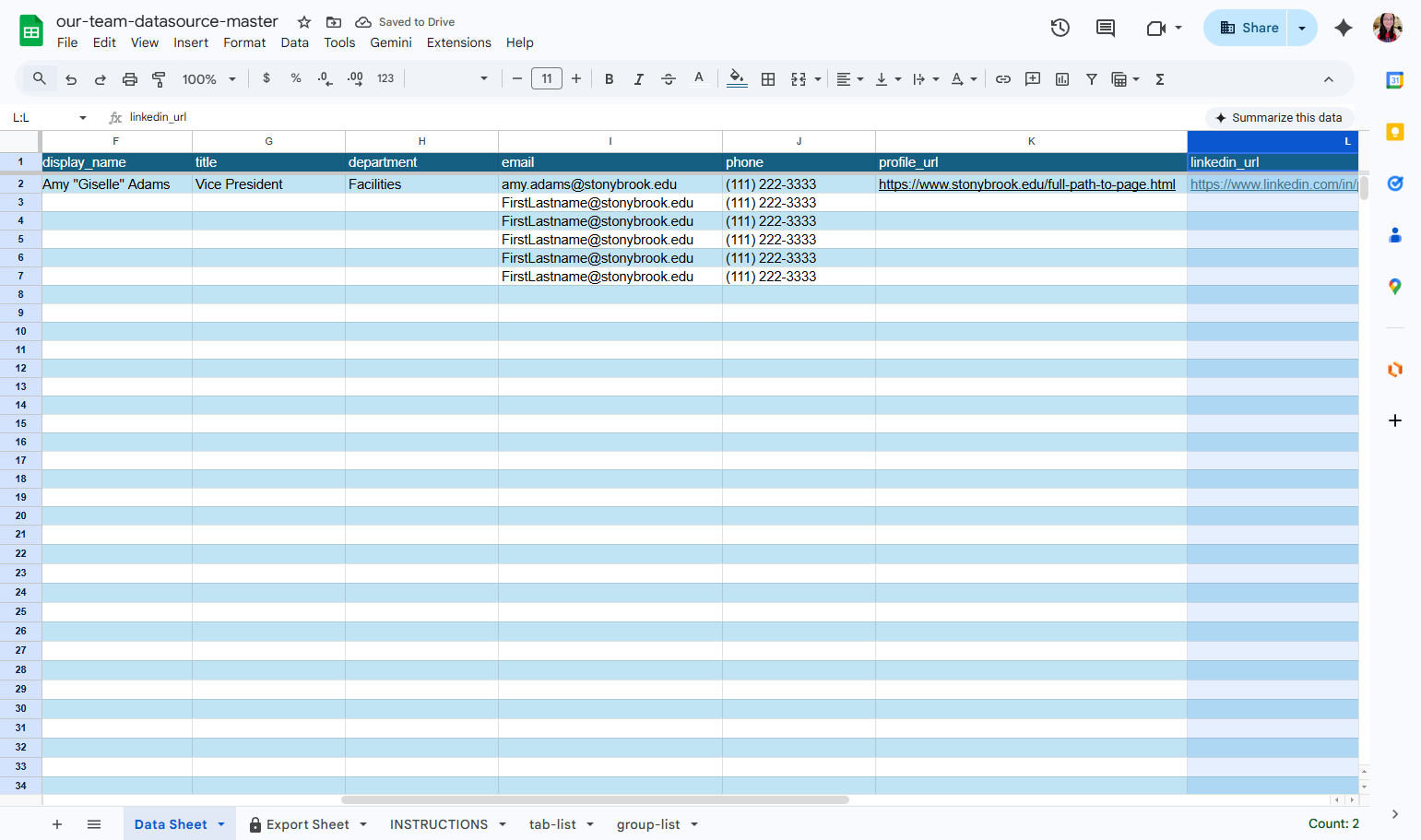Screen dimensions: 1421x840
Task: Open version history clock icon
Action: pos(1060,28)
